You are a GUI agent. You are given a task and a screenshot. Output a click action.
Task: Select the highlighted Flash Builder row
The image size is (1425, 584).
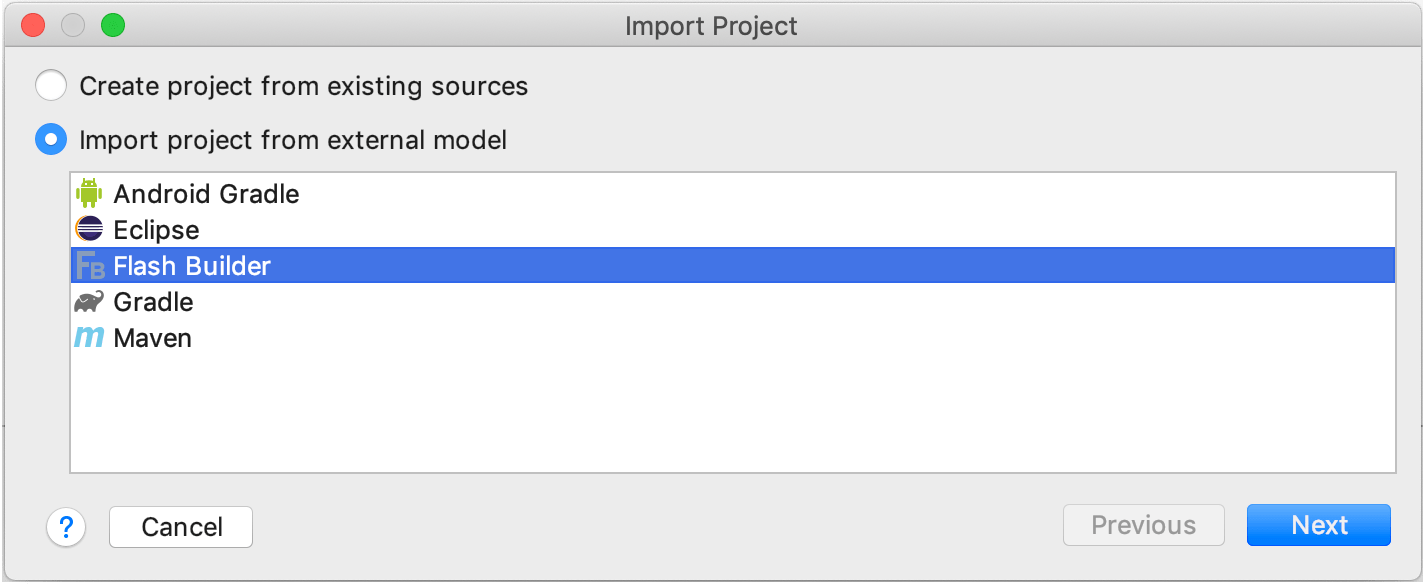[x=733, y=266]
